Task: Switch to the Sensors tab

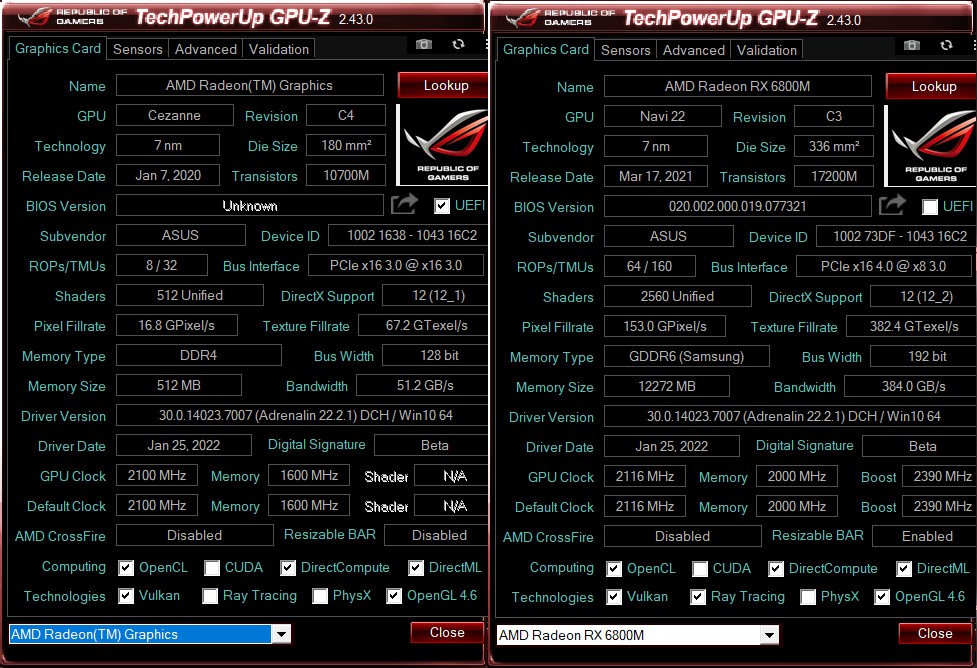Action: point(137,48)
